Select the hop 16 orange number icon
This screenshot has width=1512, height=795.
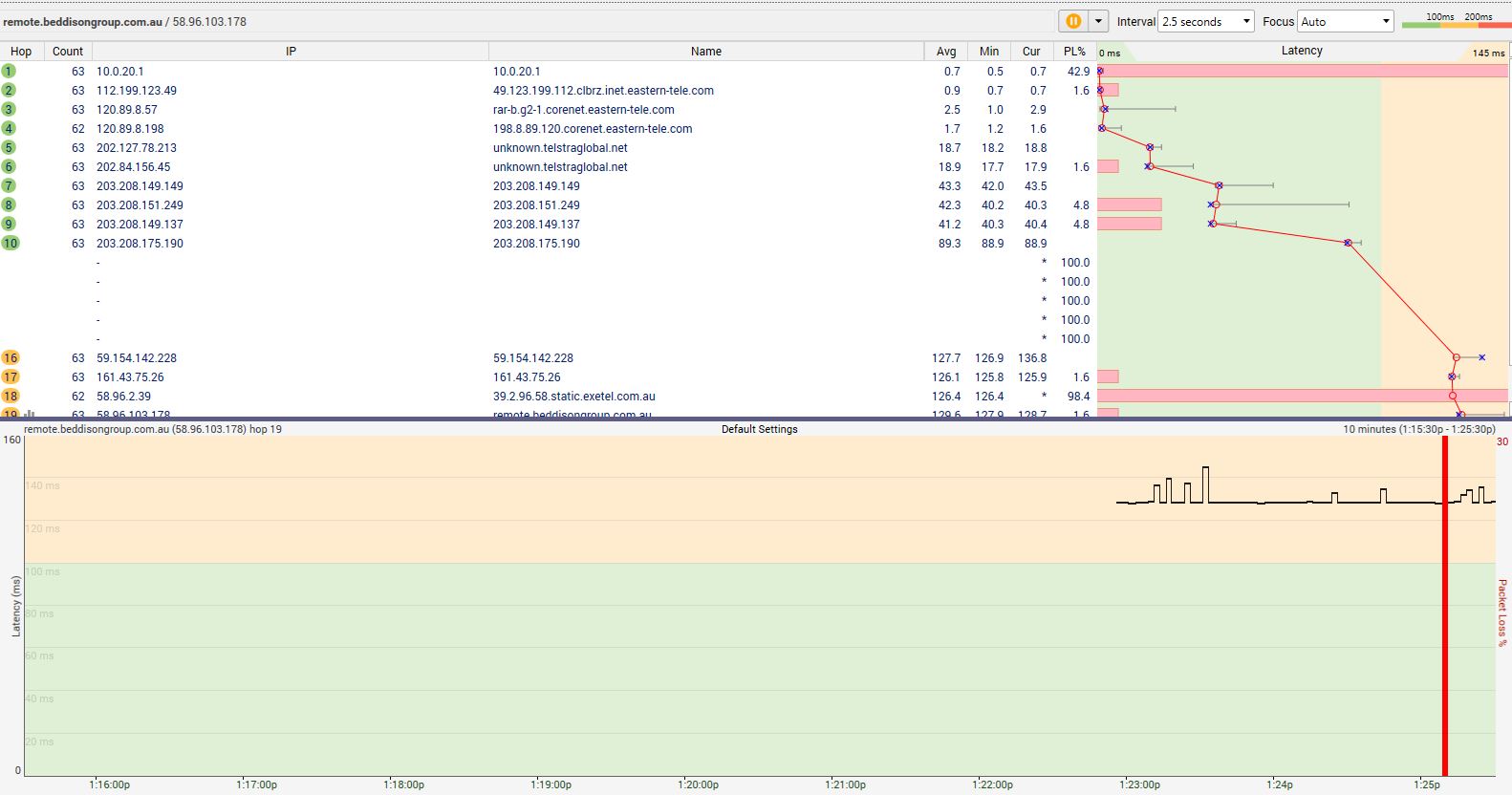(10, 357)
